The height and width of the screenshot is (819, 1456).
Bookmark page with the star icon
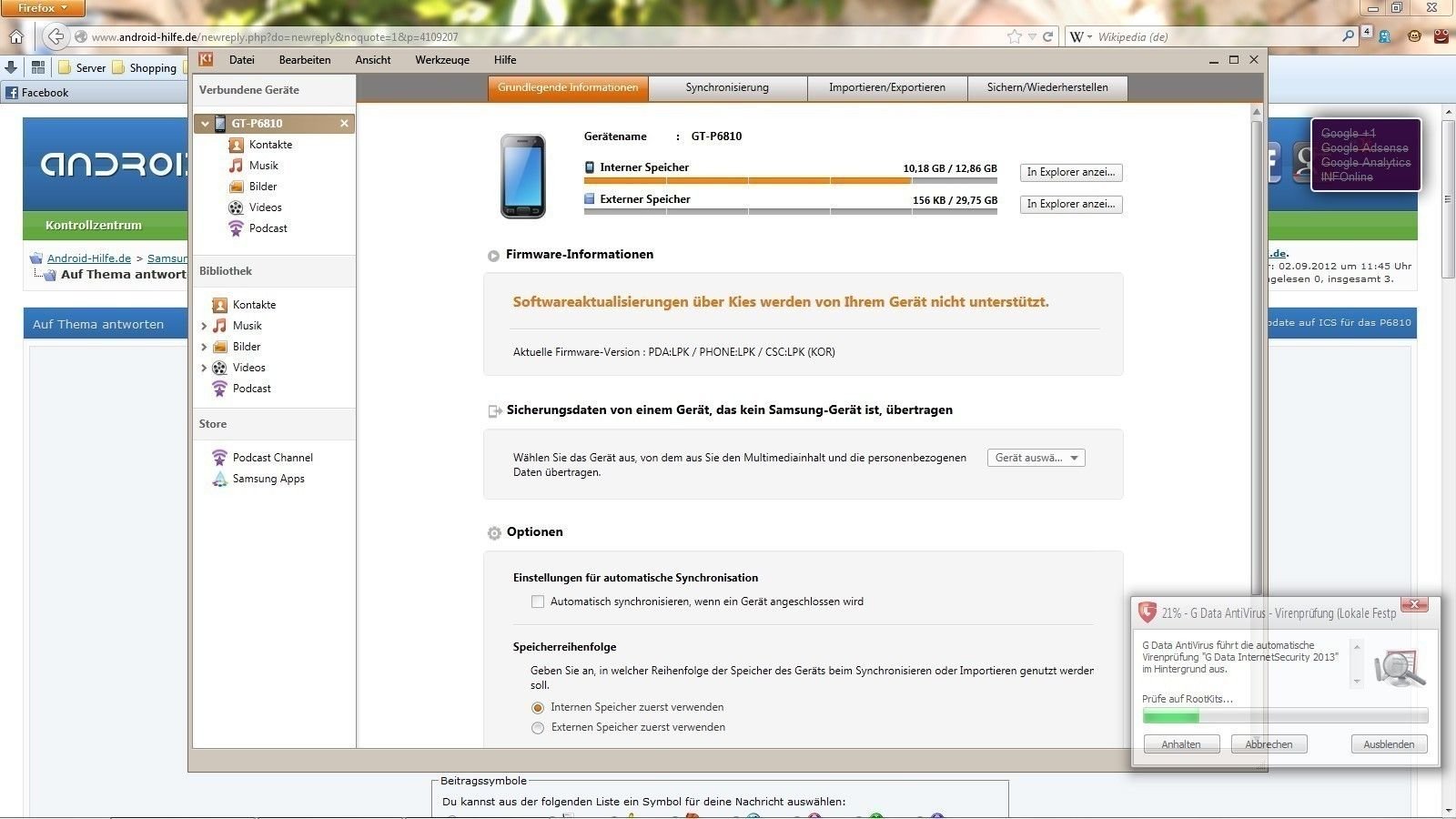pos(1015,36)
